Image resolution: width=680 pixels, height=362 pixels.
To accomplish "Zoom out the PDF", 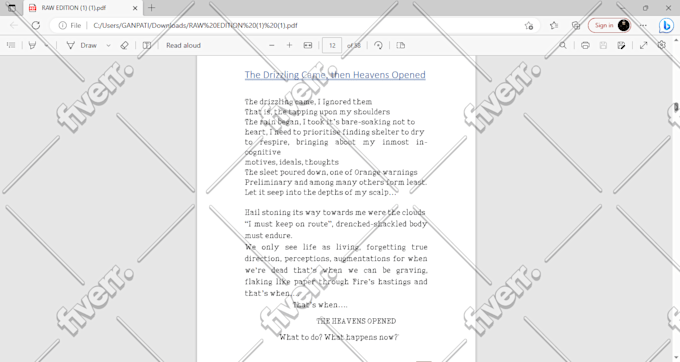I will pos(272,45).
